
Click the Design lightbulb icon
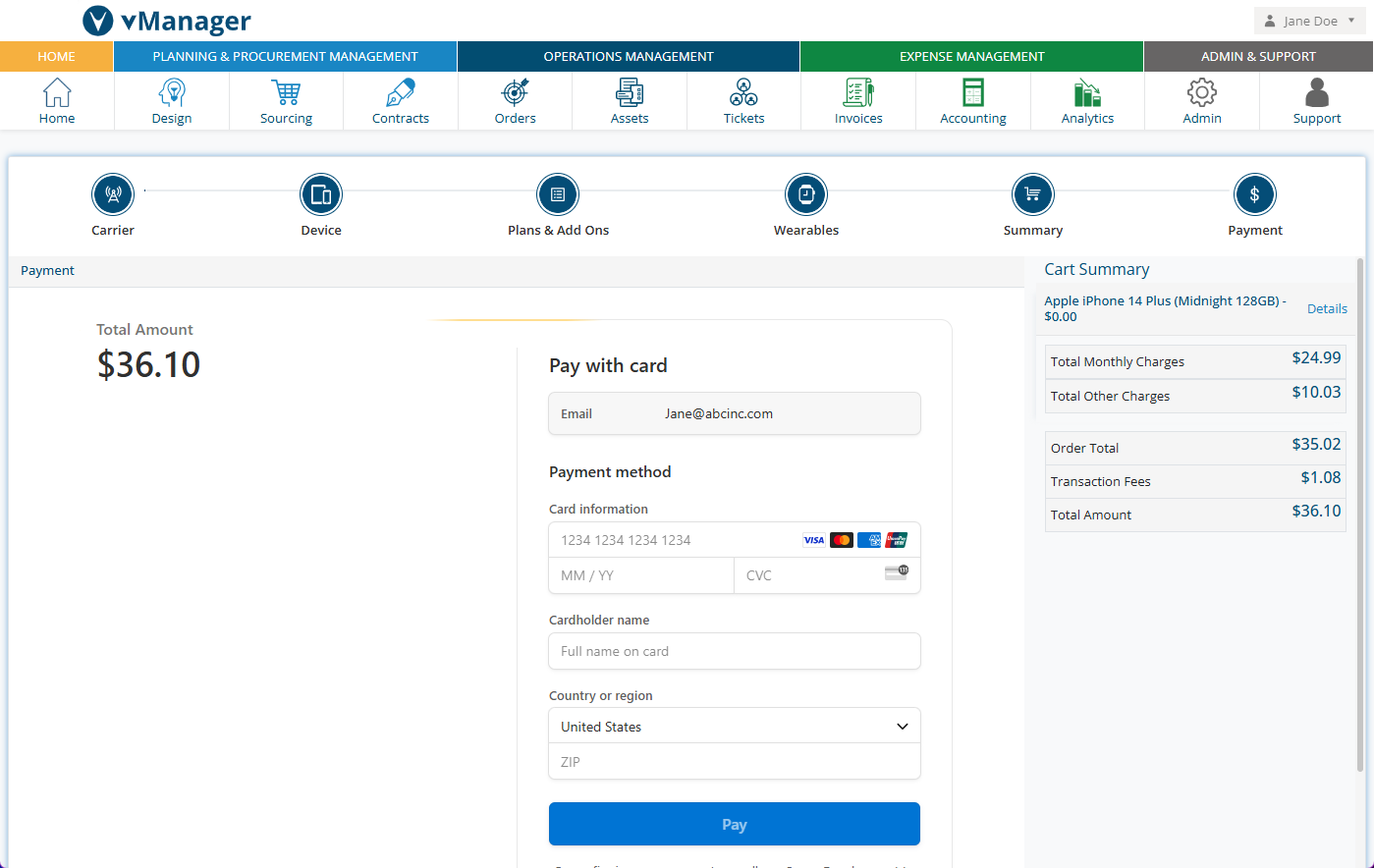172,93
